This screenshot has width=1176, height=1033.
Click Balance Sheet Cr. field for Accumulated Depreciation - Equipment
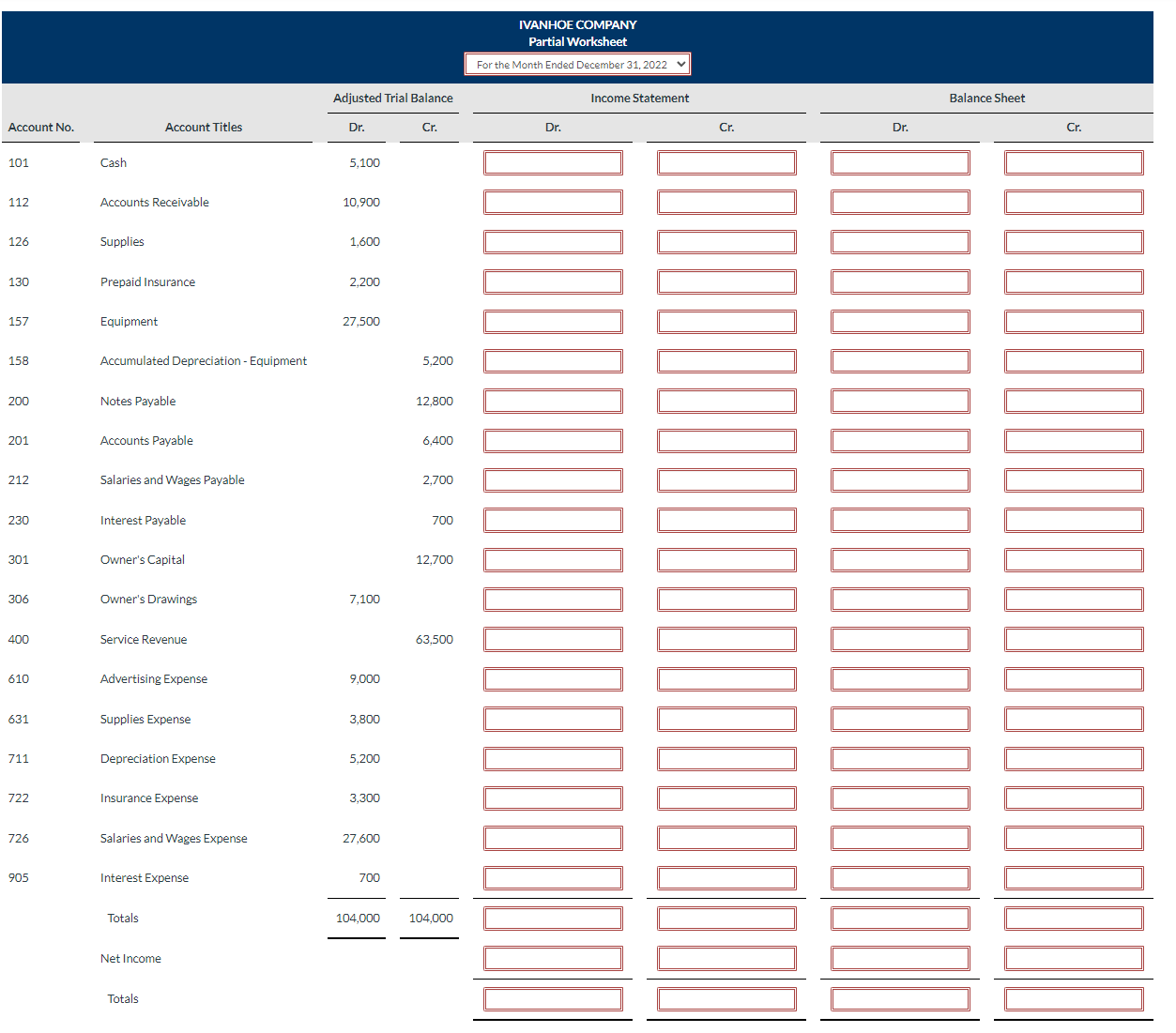click(1074, 361)
